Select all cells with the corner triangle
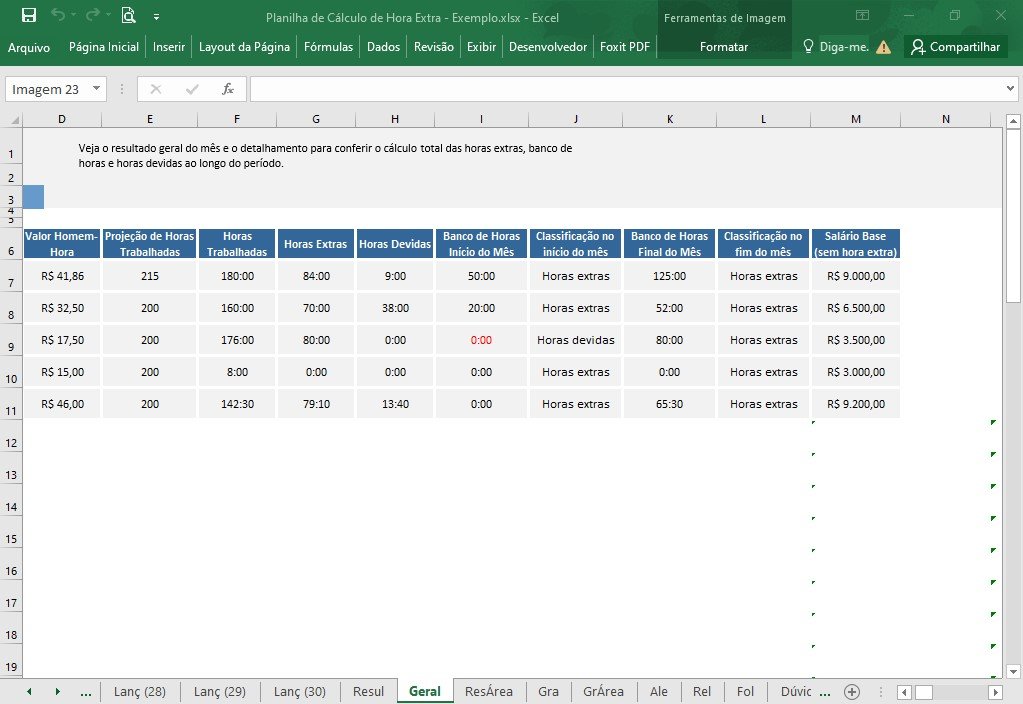Screen dimensions: 1023x704 click(14, 119)
